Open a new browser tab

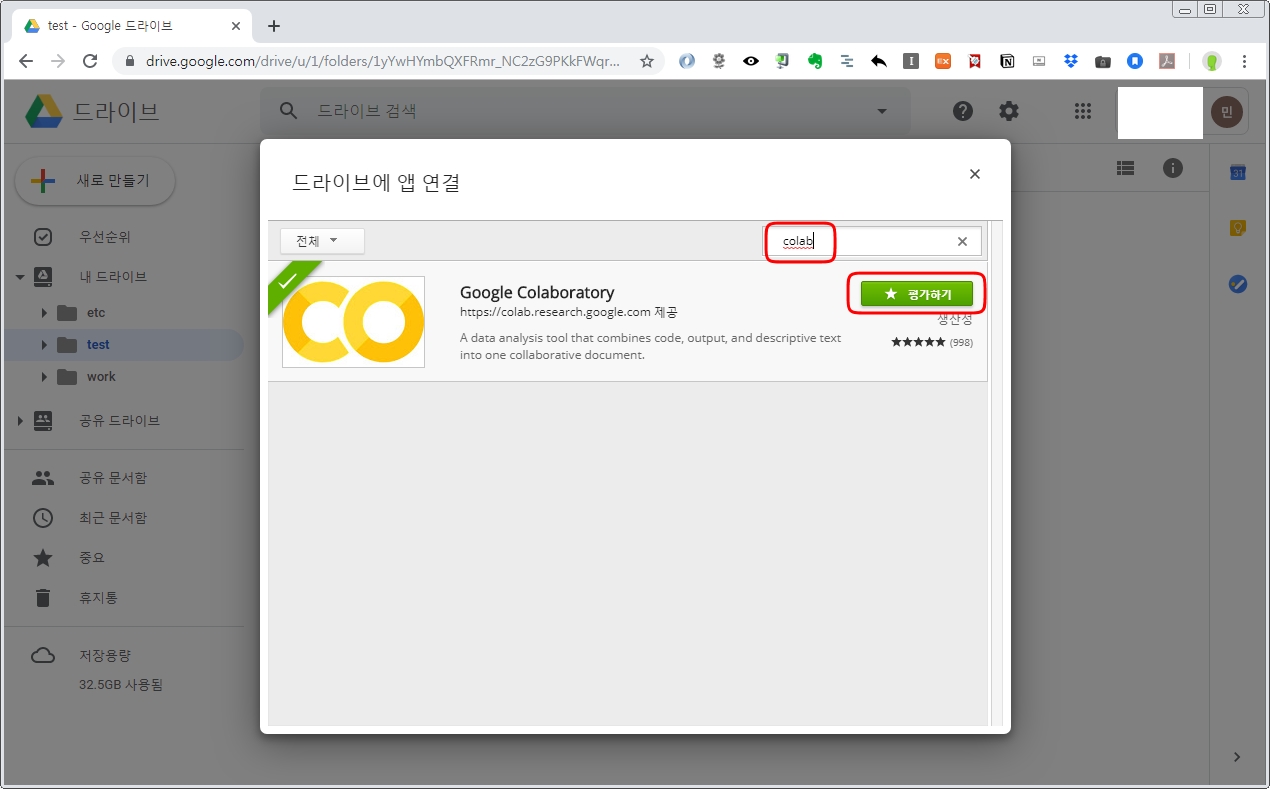(x=274, y=26)
